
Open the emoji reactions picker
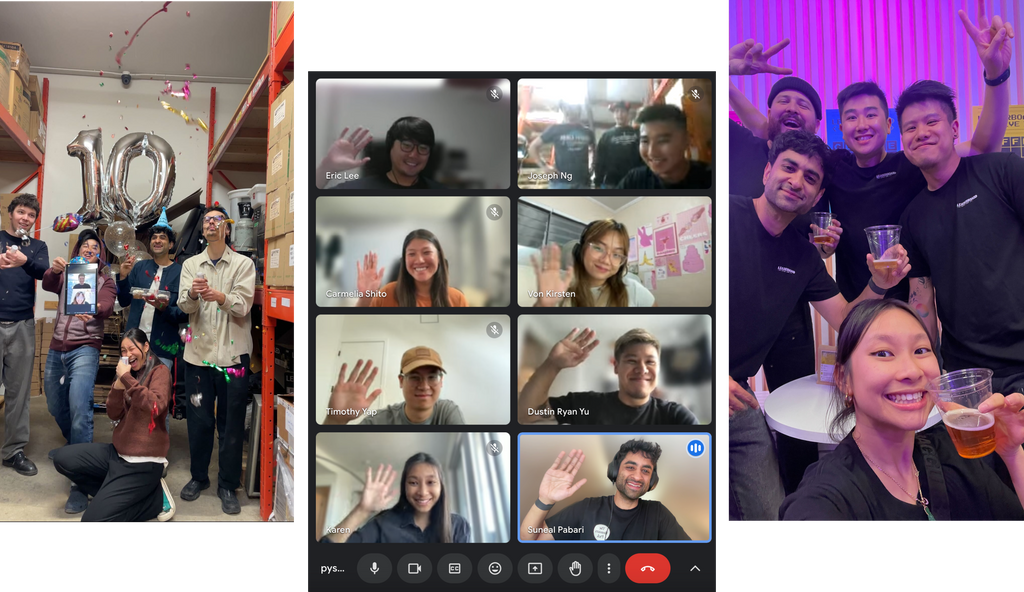494,568
